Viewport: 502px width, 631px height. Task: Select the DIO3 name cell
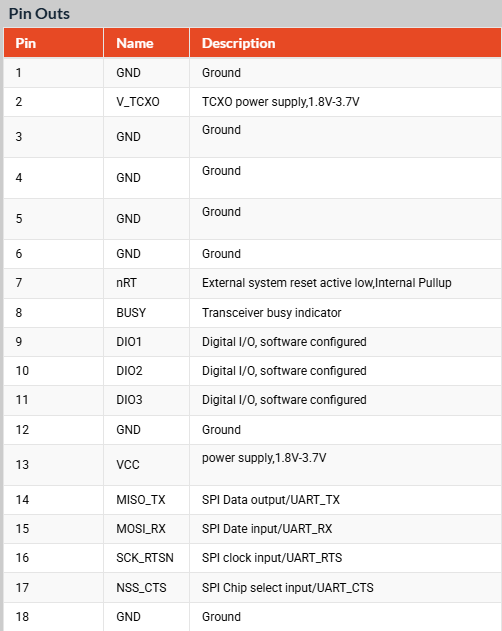[x=147, y=400]
